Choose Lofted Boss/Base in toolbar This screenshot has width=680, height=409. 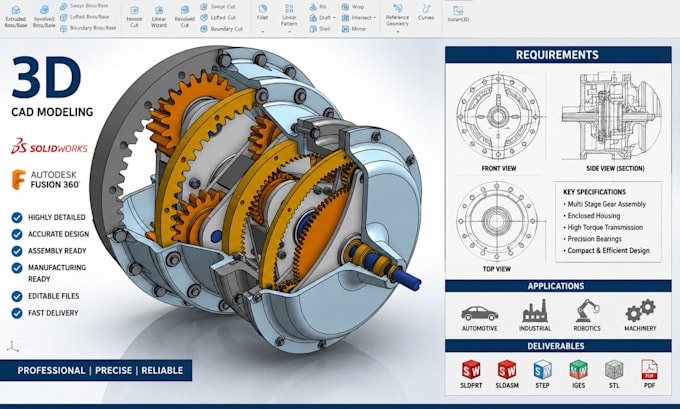[84, 17]
